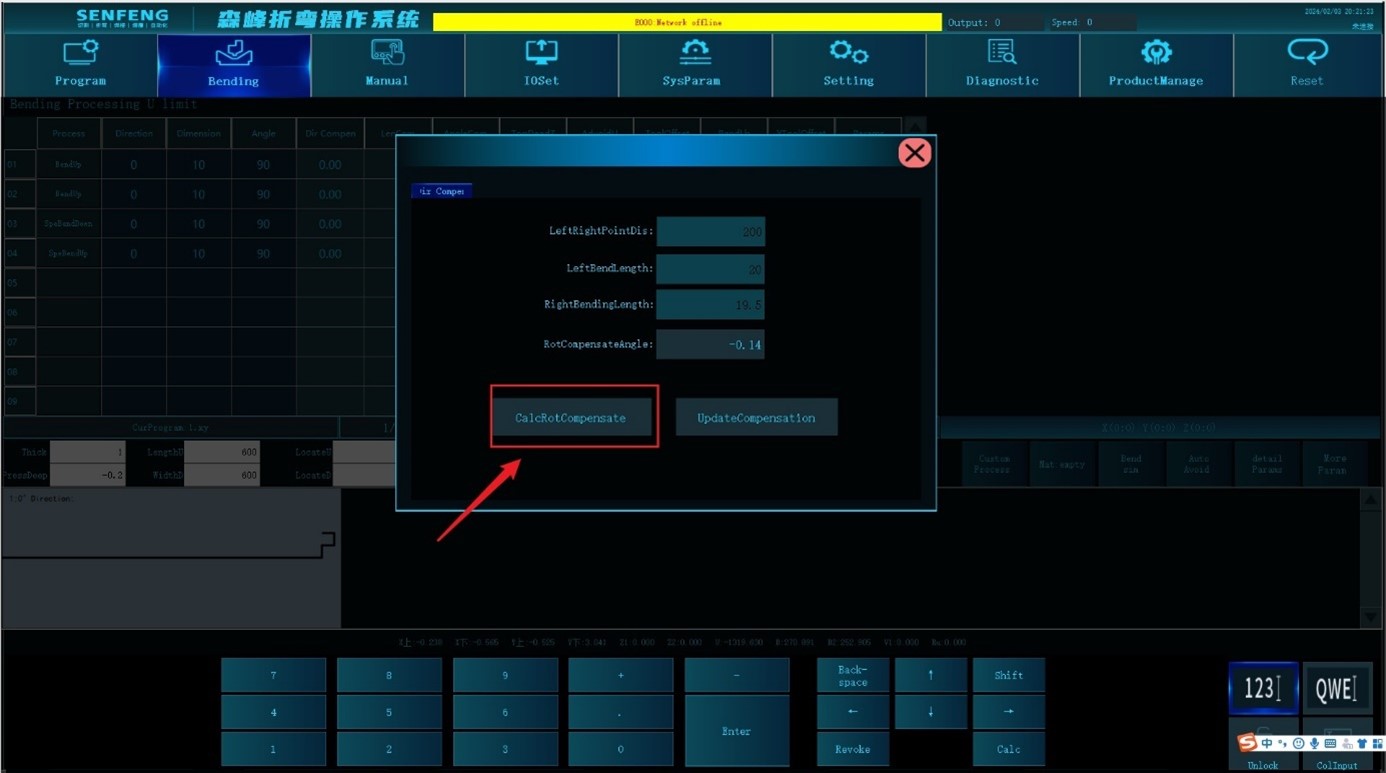Tap the 0 key on keypad

coord(621,749)
